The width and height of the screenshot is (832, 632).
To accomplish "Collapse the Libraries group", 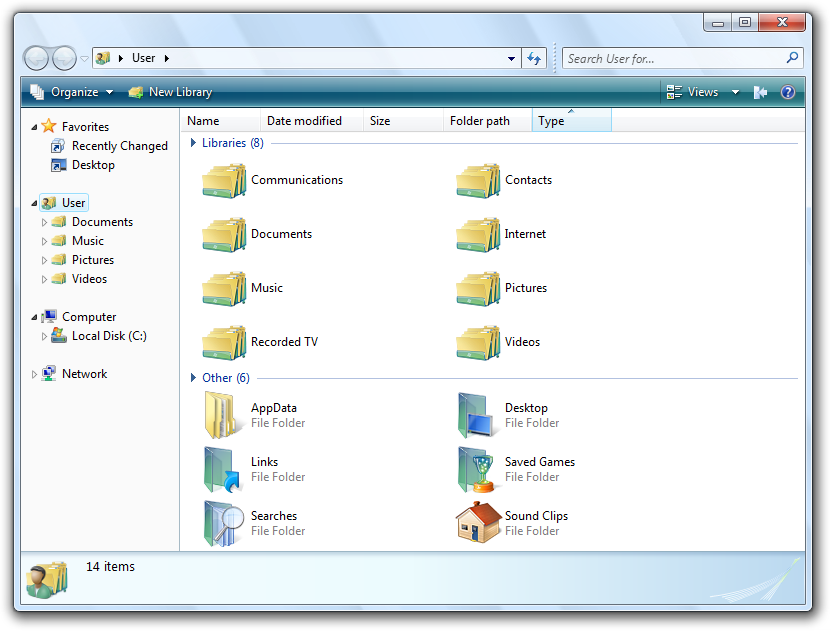I will tap(193, 143).
